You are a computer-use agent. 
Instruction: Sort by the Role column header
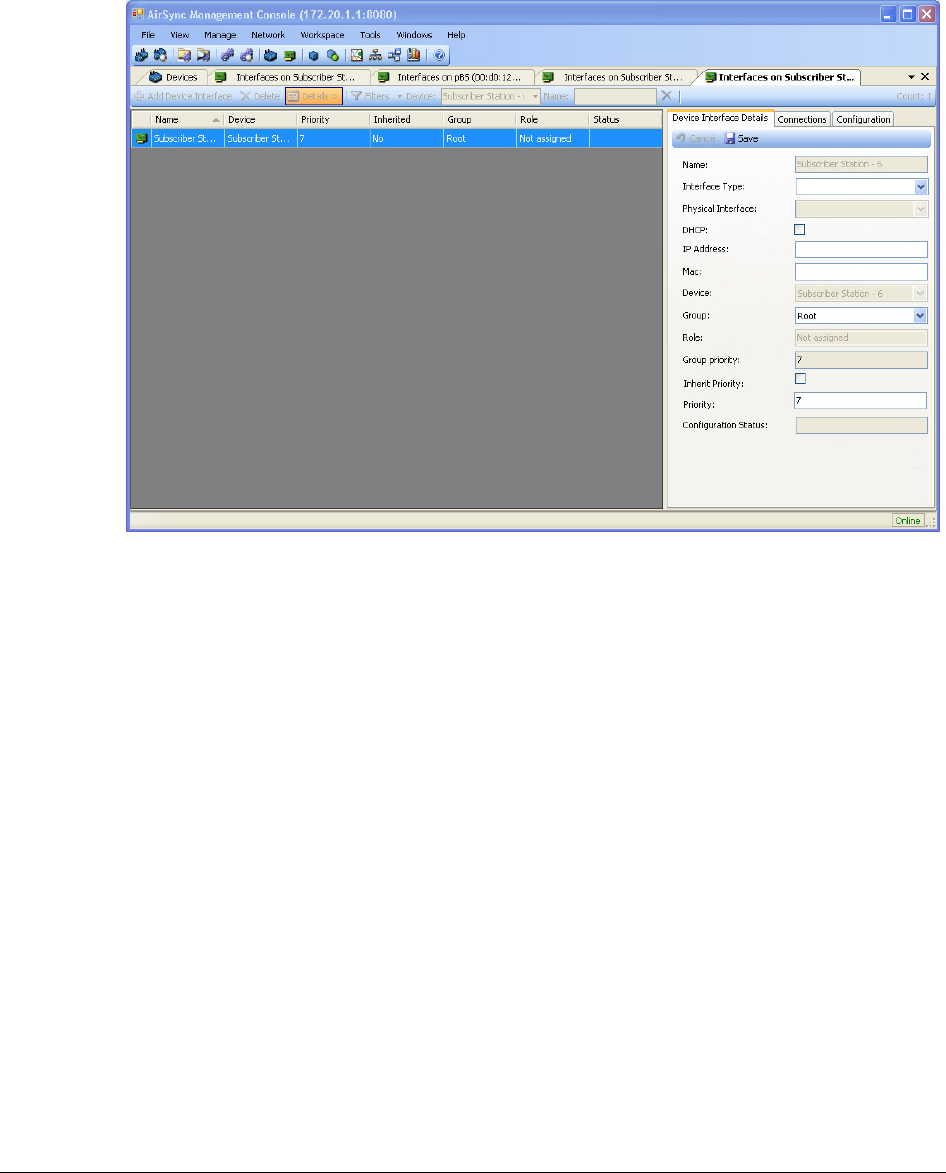coord(553,119)
